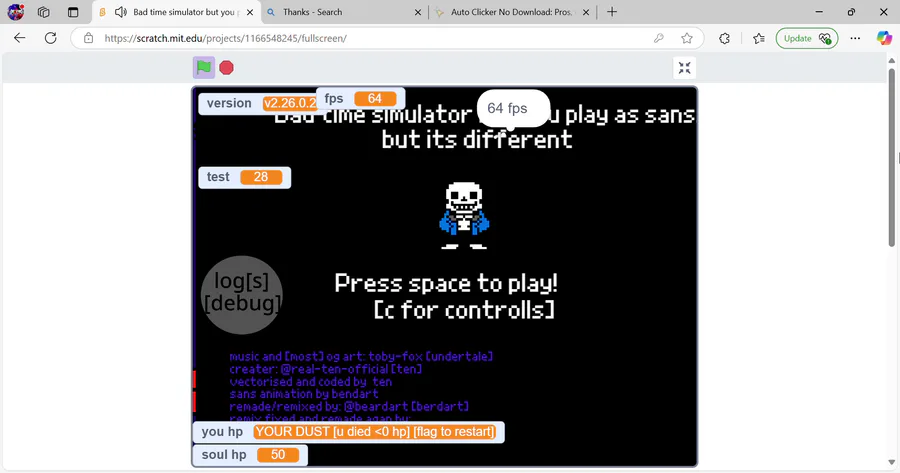Switch to Bad time simulator tab
Screen dimensions: 900x473
[175, 11]
